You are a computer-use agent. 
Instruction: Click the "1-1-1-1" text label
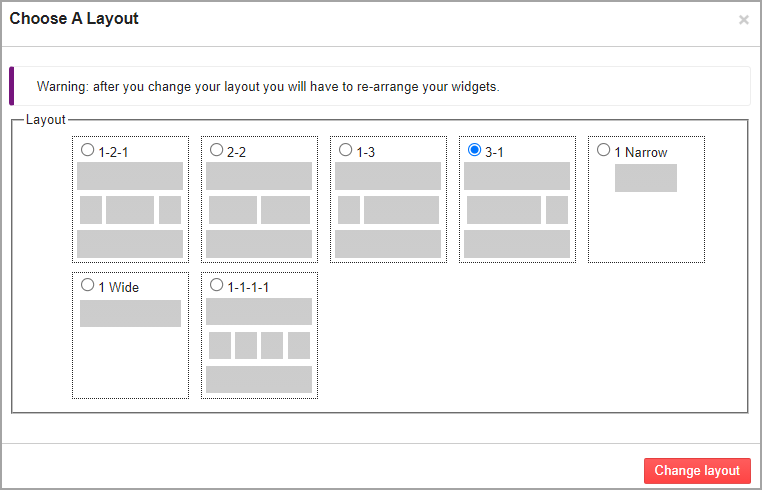248,287
